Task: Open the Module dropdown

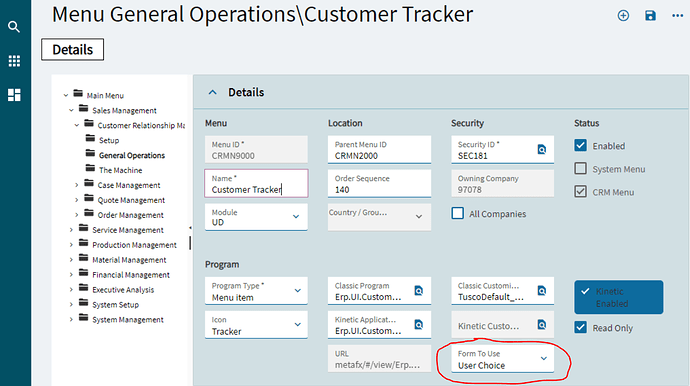Action: click(x=256, y=217)
